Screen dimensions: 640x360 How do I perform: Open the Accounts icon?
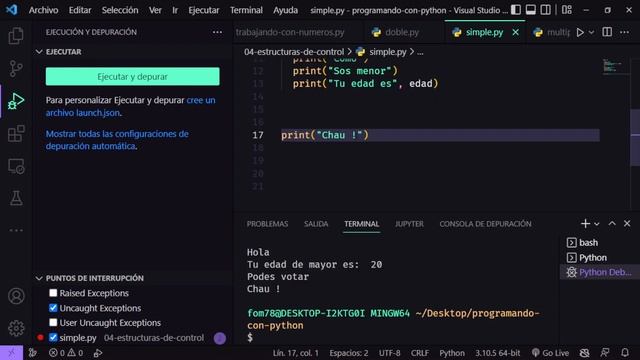point(16,296)
